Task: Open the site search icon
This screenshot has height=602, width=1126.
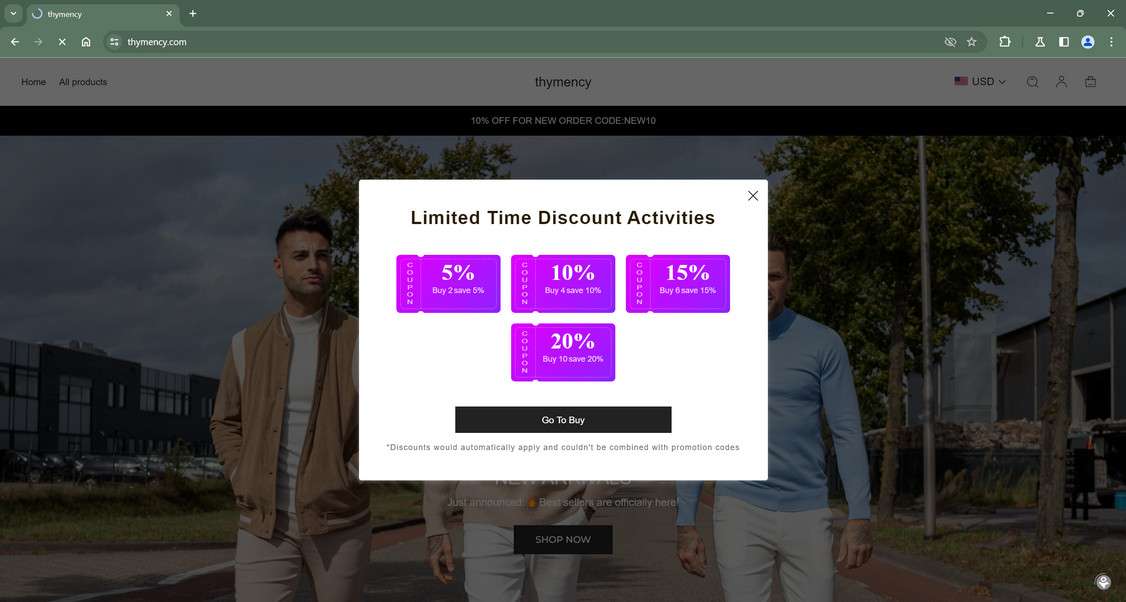Action: coord(1033,81)
